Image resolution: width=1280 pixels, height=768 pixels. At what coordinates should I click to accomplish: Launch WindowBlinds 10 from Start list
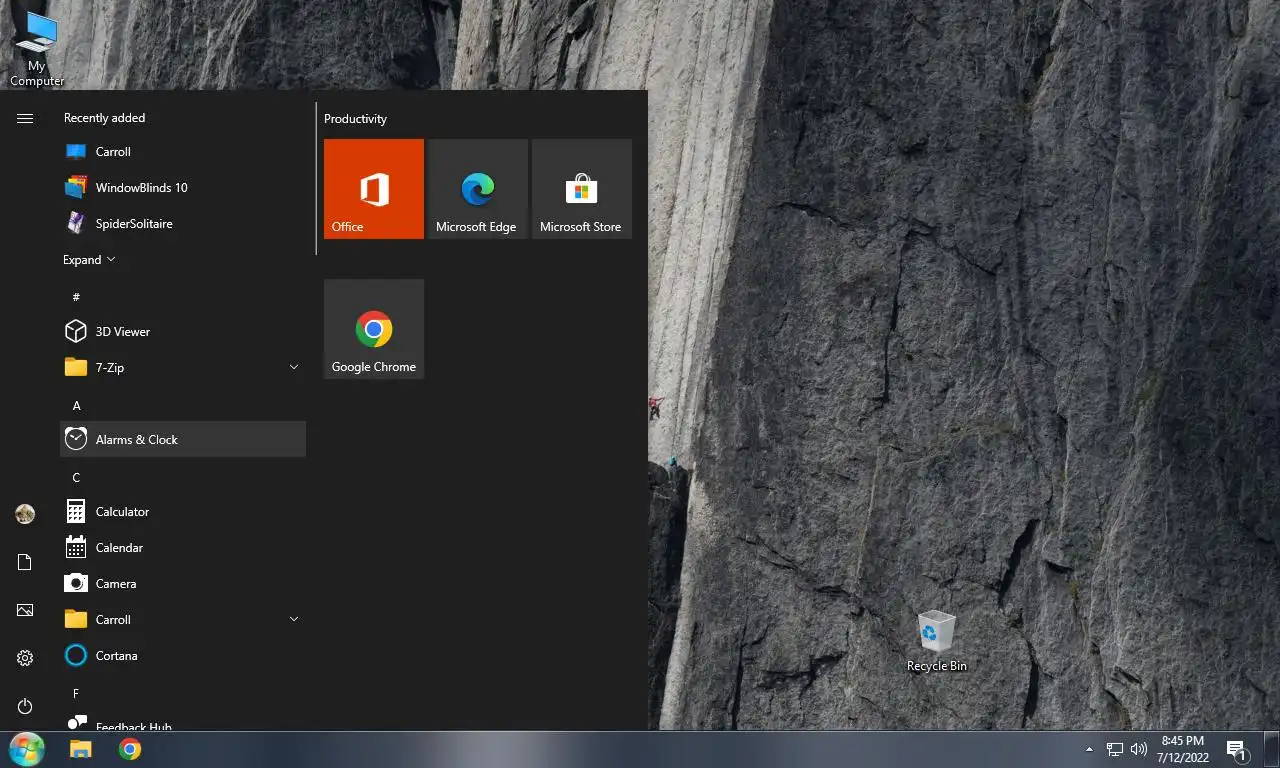[x=183, y=188]
